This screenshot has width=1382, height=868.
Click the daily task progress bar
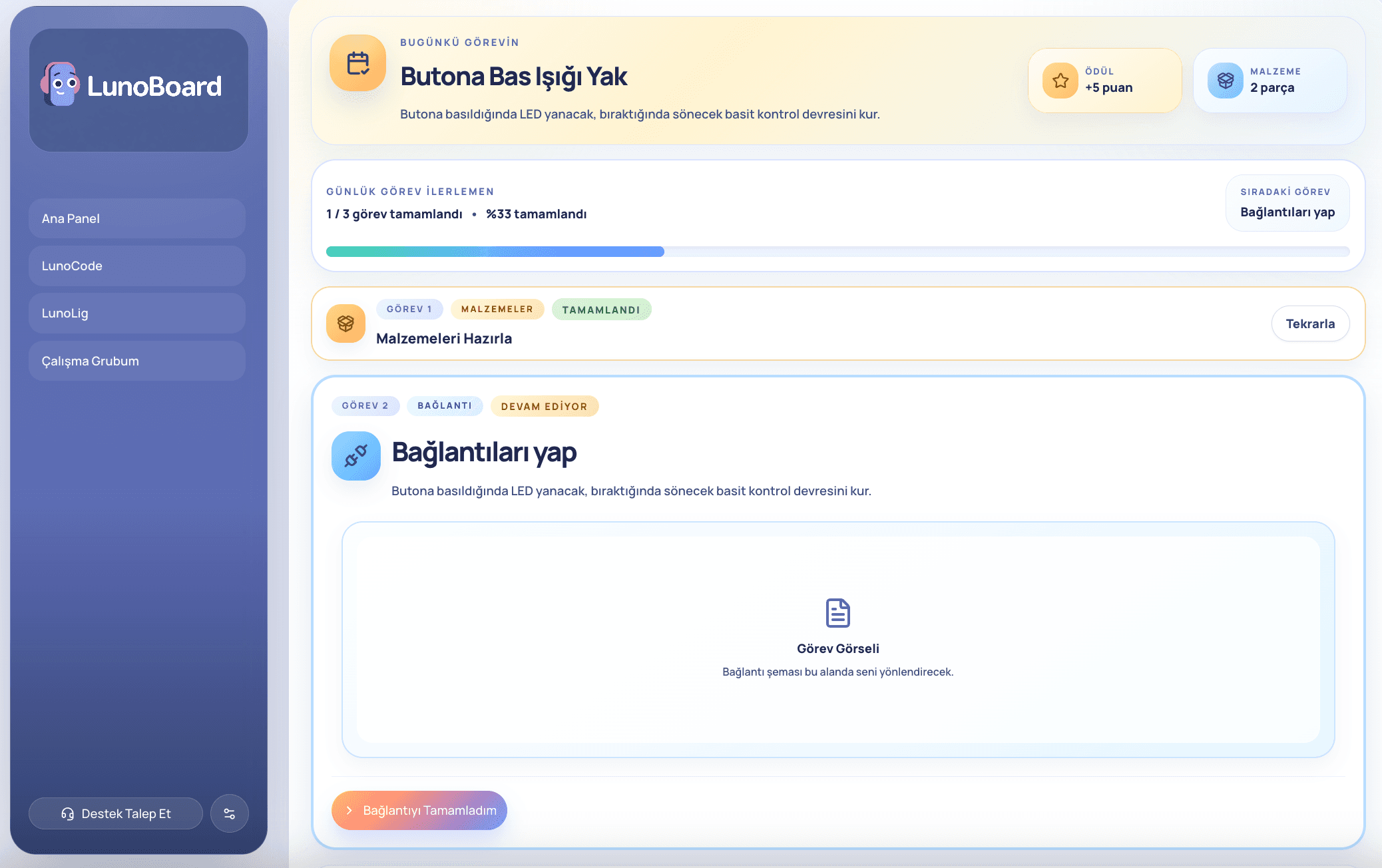click(838, 252)
